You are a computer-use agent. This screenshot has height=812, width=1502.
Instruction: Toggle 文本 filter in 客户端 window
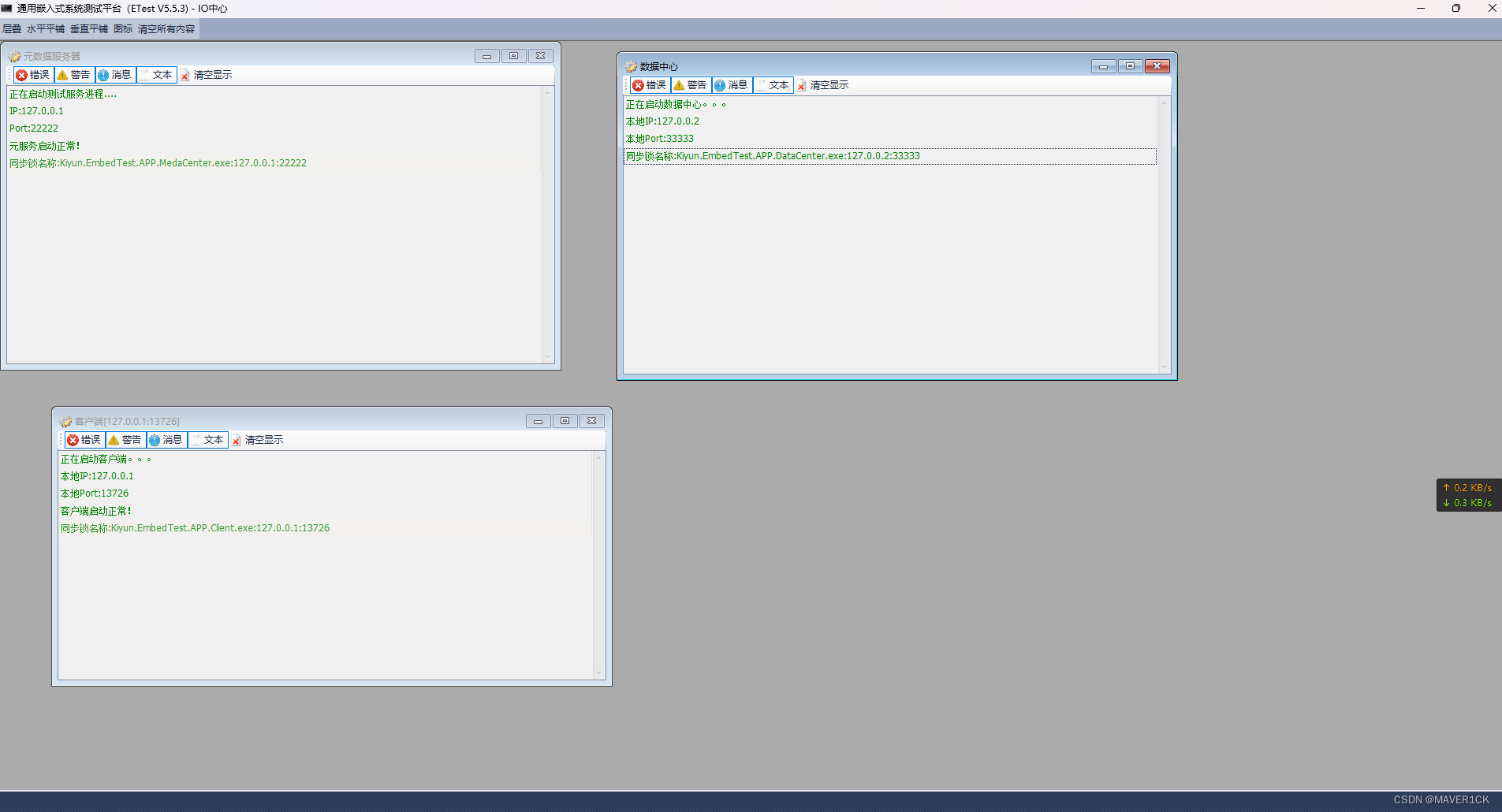207,440
